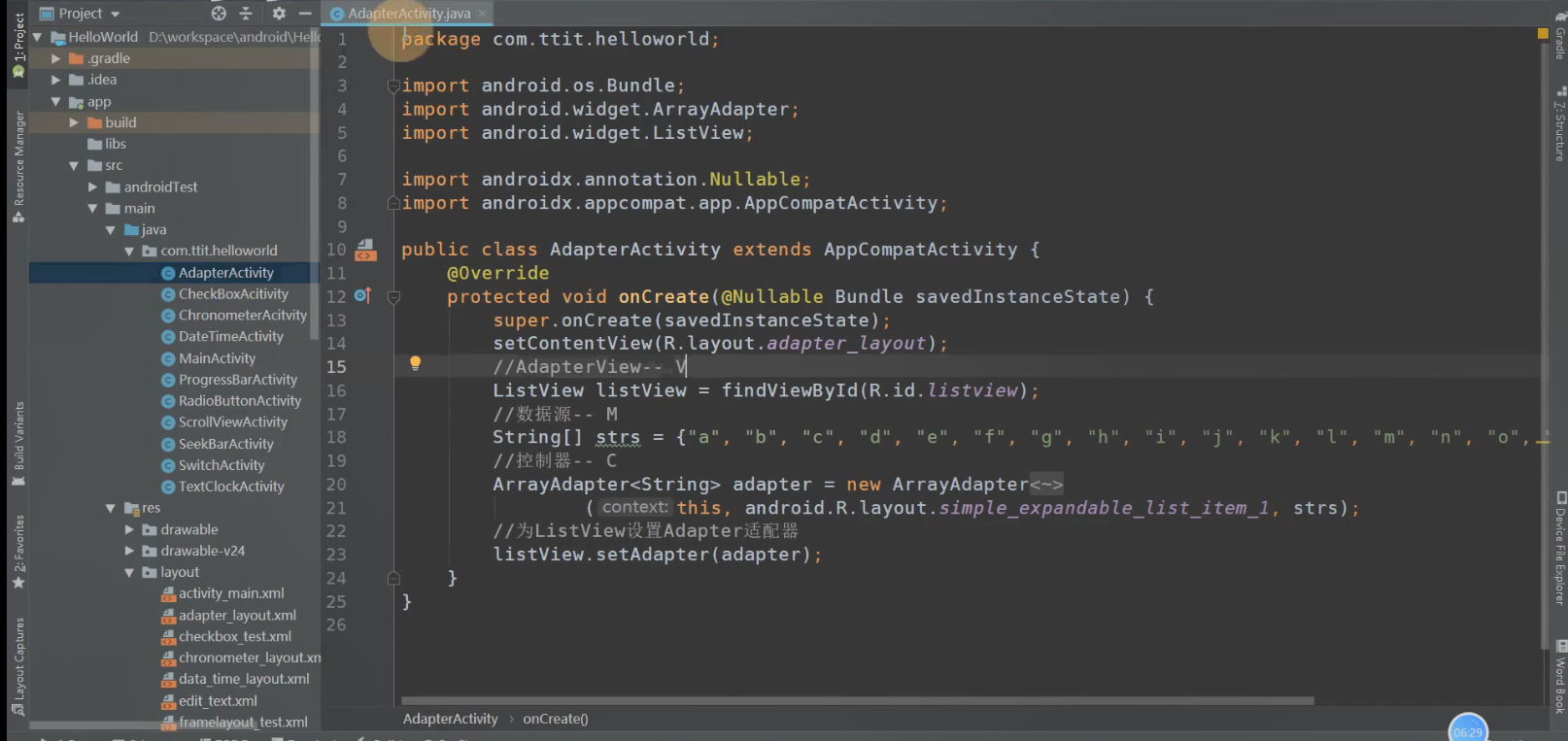Screen dimensions: 1568x741
Task: Expand the drawable folder
Action: click(129, 529)
